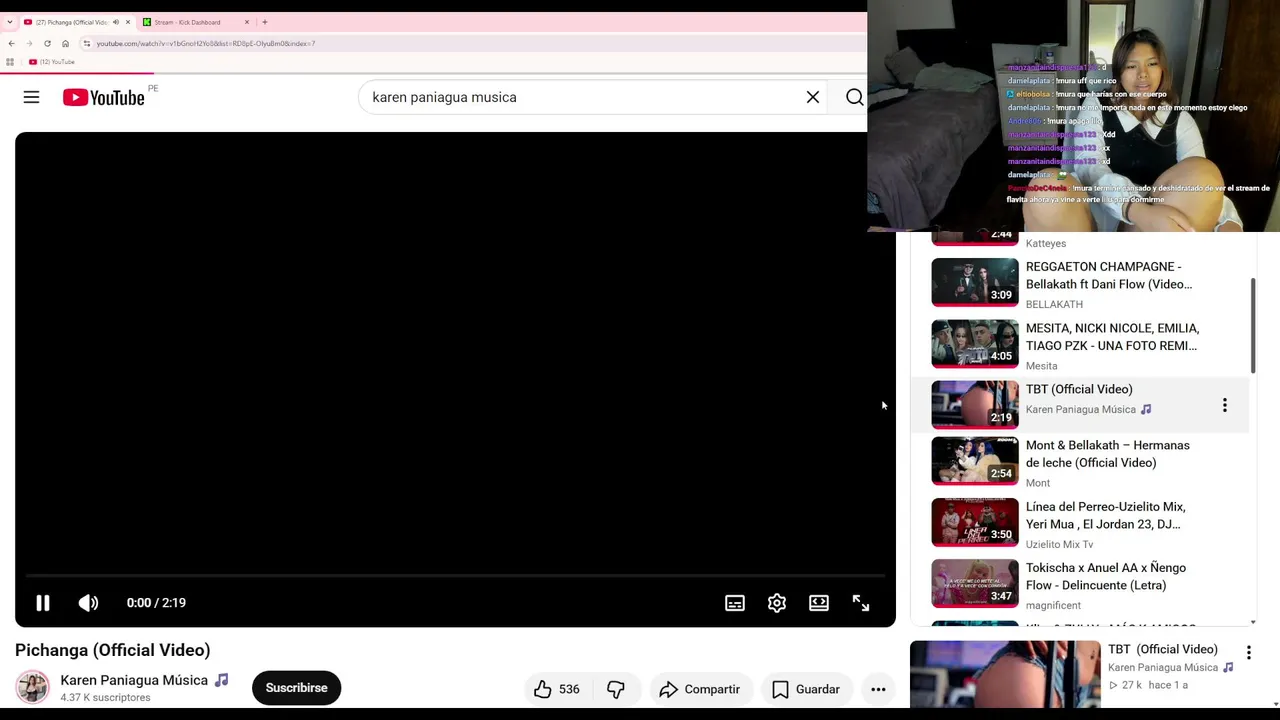Open the recommended TBT video thumbnail below the playlist
Screen dimensions: 1280x720
pyautogui.click(x=1005, y=674)
